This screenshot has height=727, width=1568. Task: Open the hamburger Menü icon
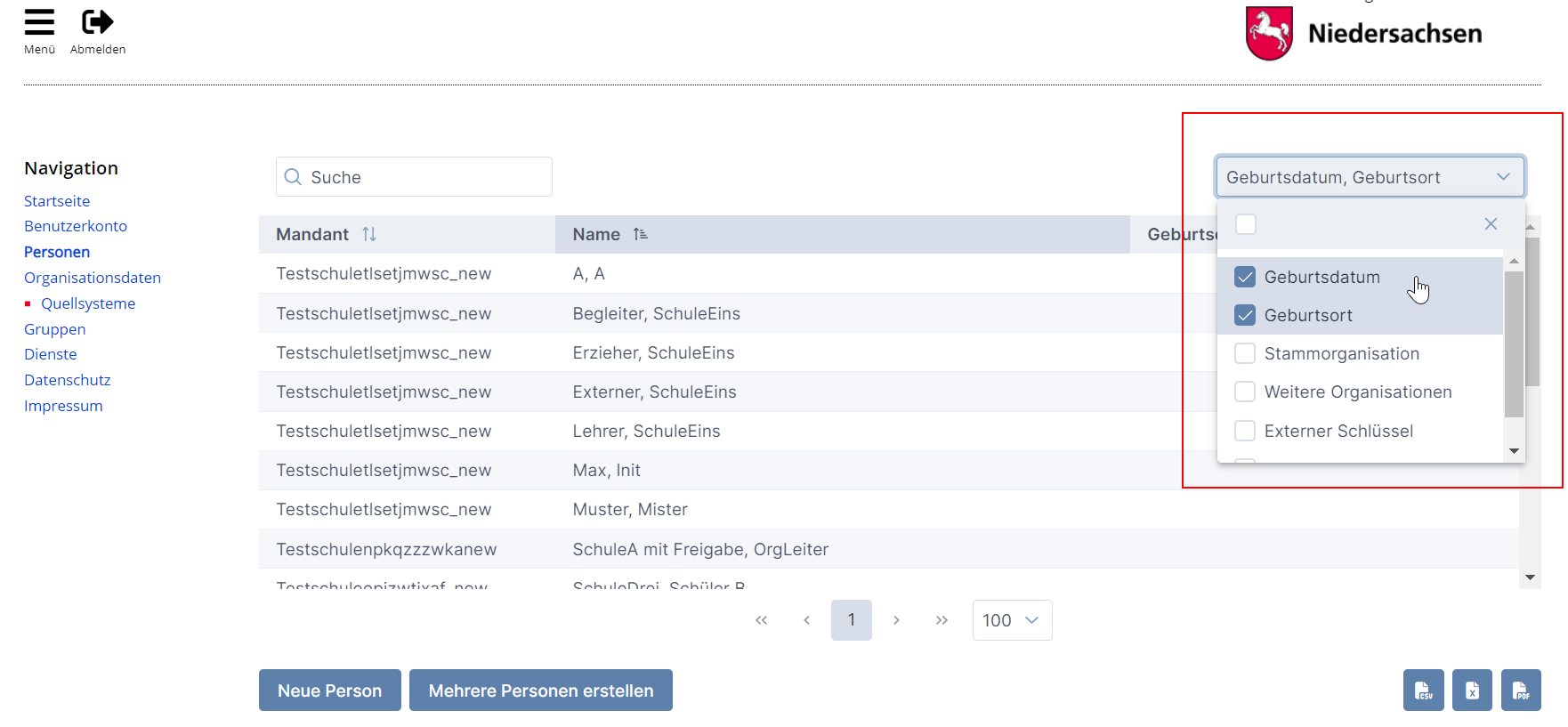click(39, 22)
